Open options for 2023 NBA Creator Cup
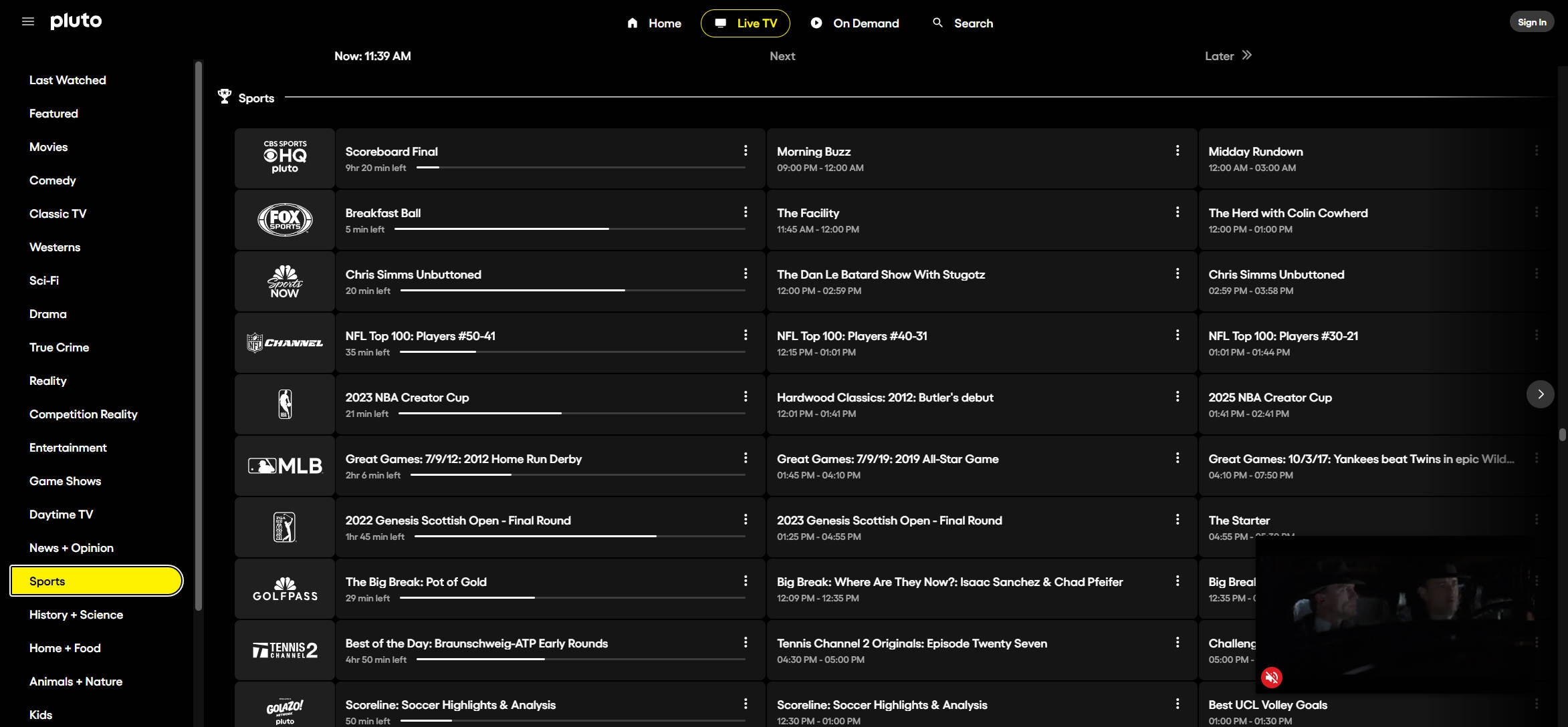Screen dimensions: 1568x727 pos(746,397)
